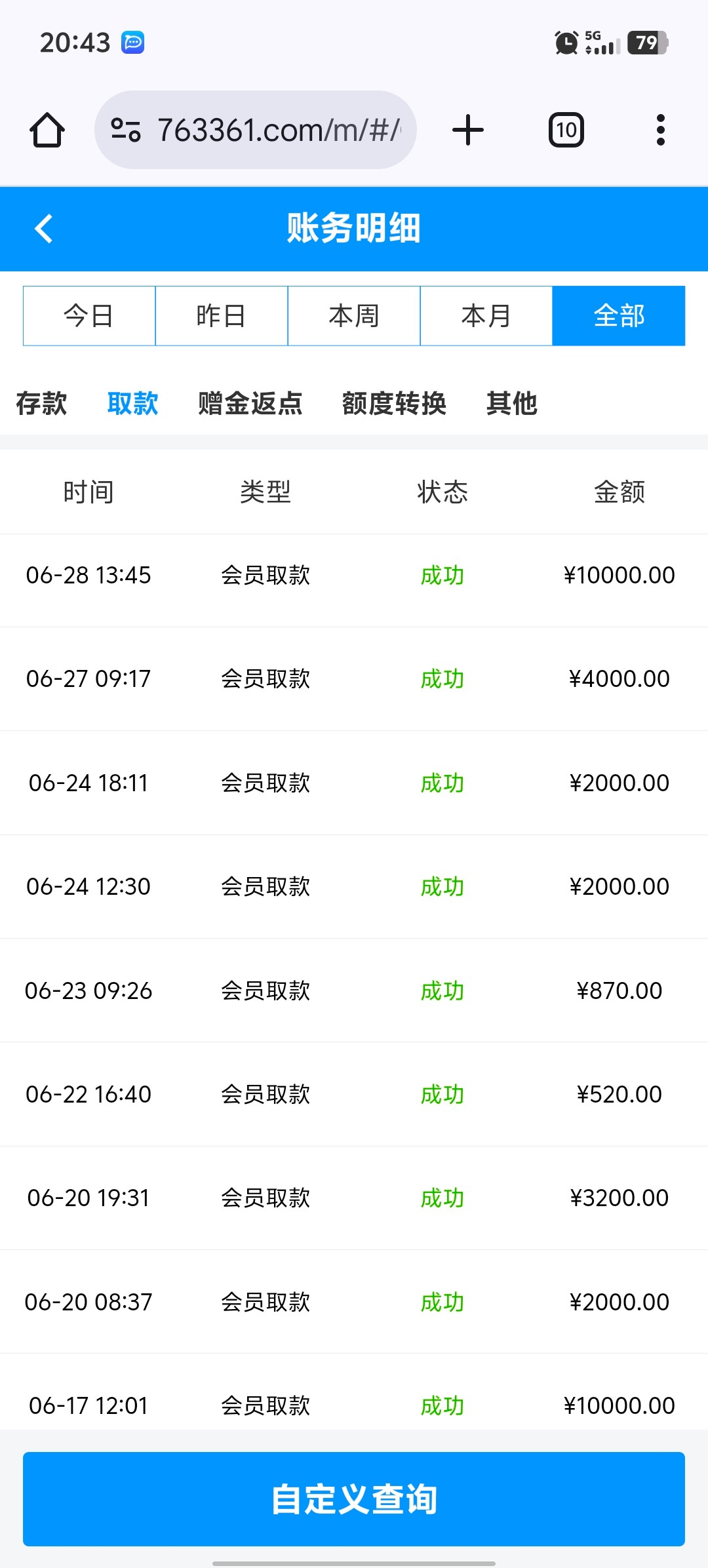Go back using the header arrow

coord(44,229)
